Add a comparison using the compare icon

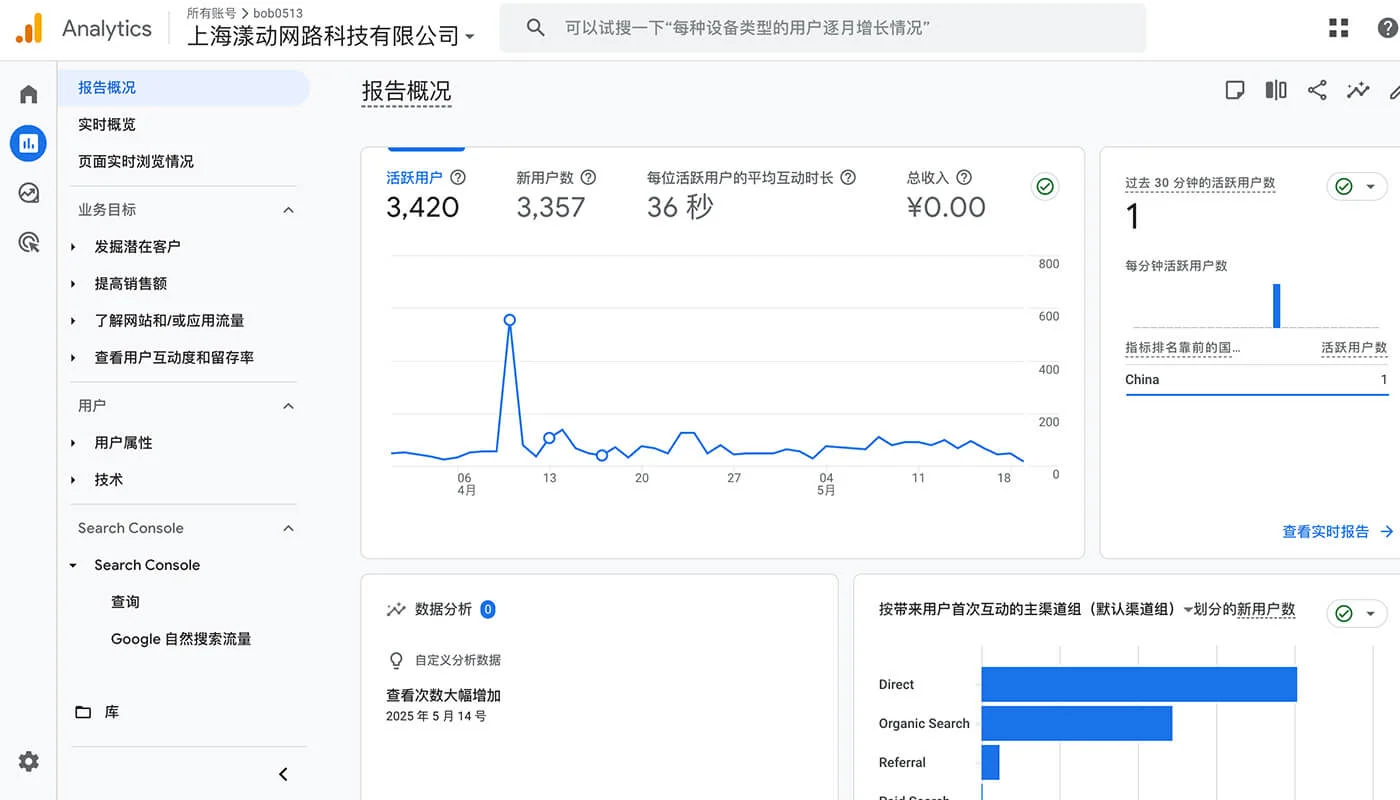coord(1275,89)
